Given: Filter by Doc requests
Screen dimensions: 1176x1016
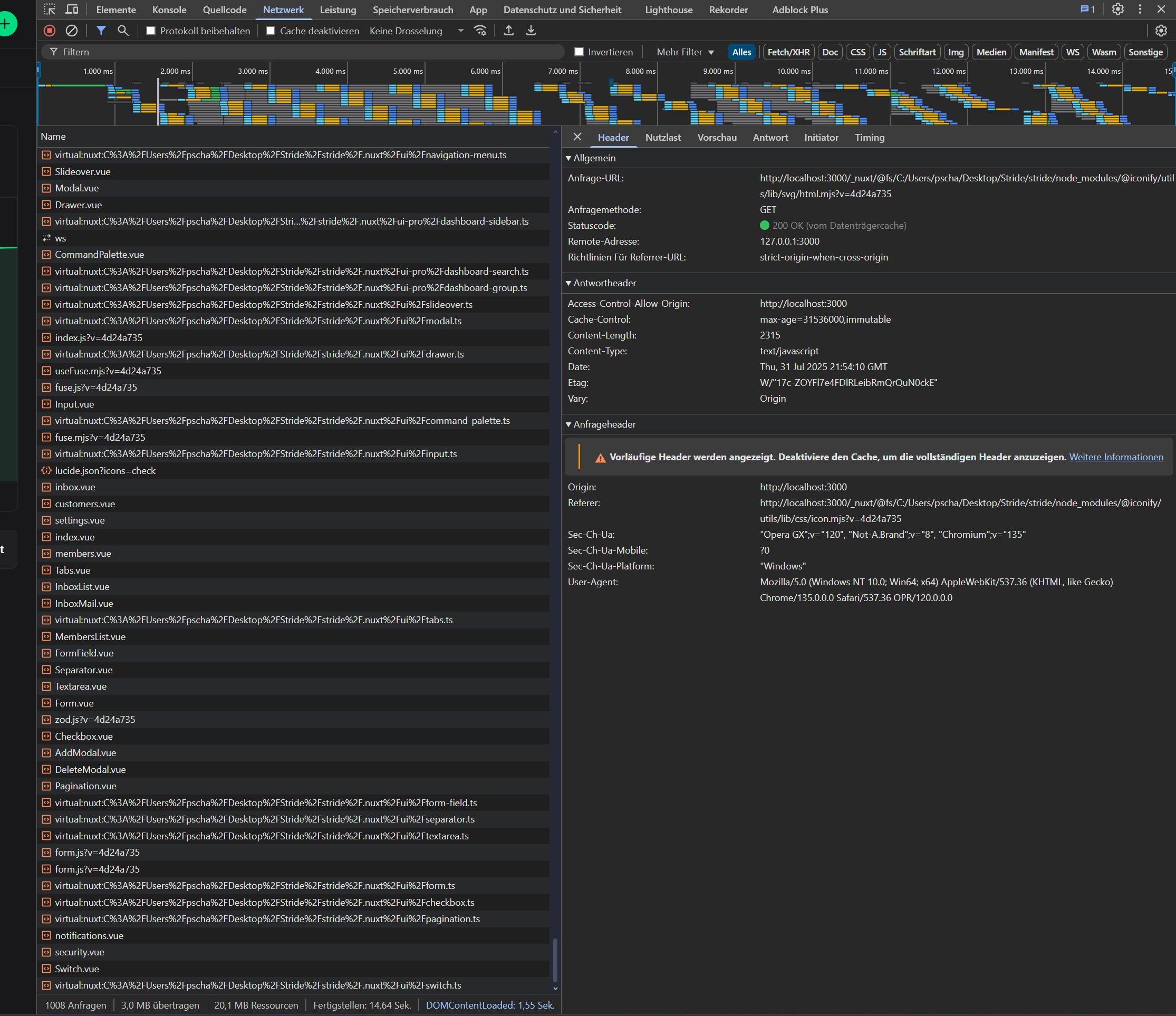Looking at the screenshot, I should coord(830,52).
